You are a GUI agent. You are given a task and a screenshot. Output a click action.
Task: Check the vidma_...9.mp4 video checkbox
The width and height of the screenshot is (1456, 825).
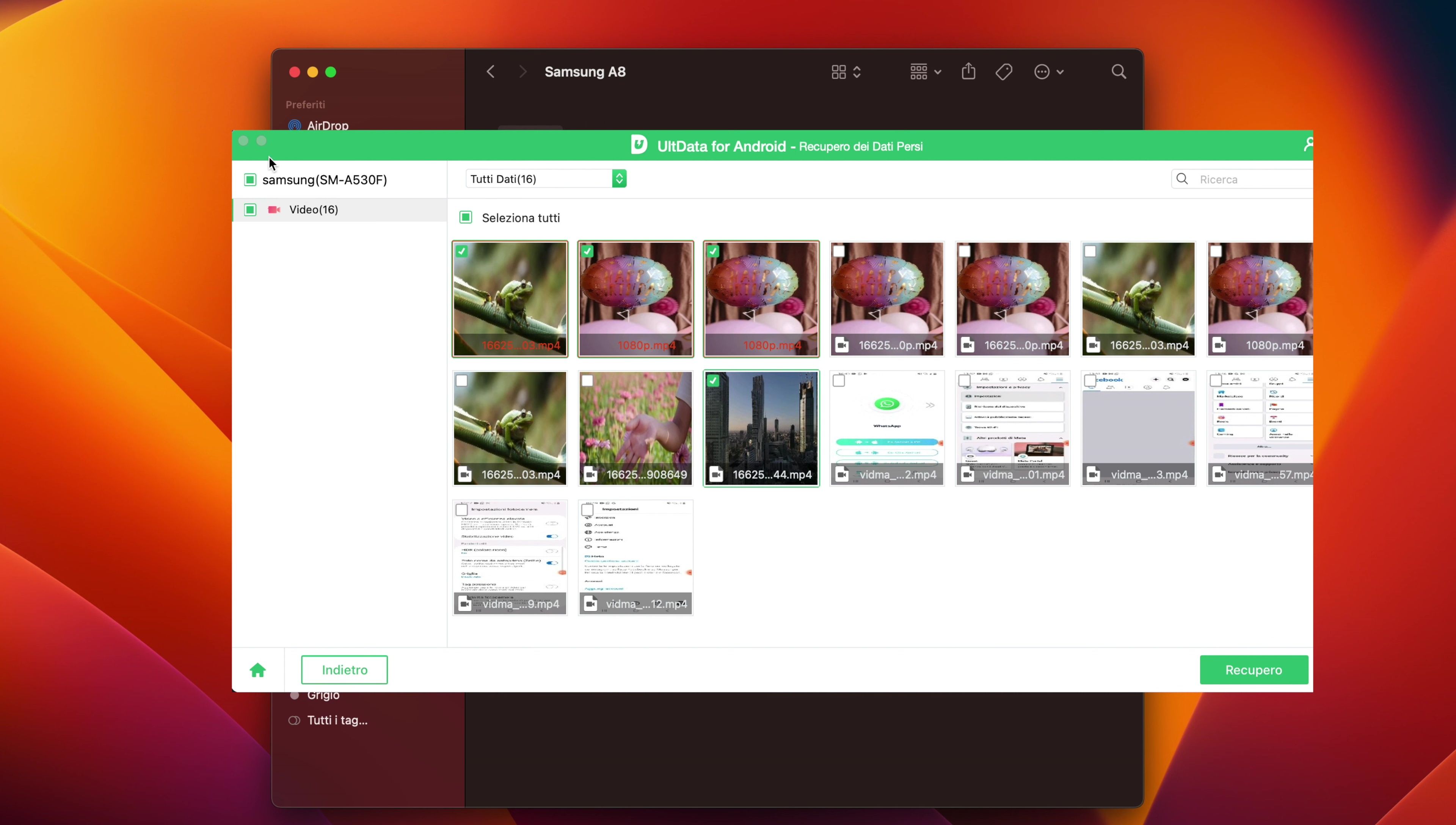click(462, 510)
